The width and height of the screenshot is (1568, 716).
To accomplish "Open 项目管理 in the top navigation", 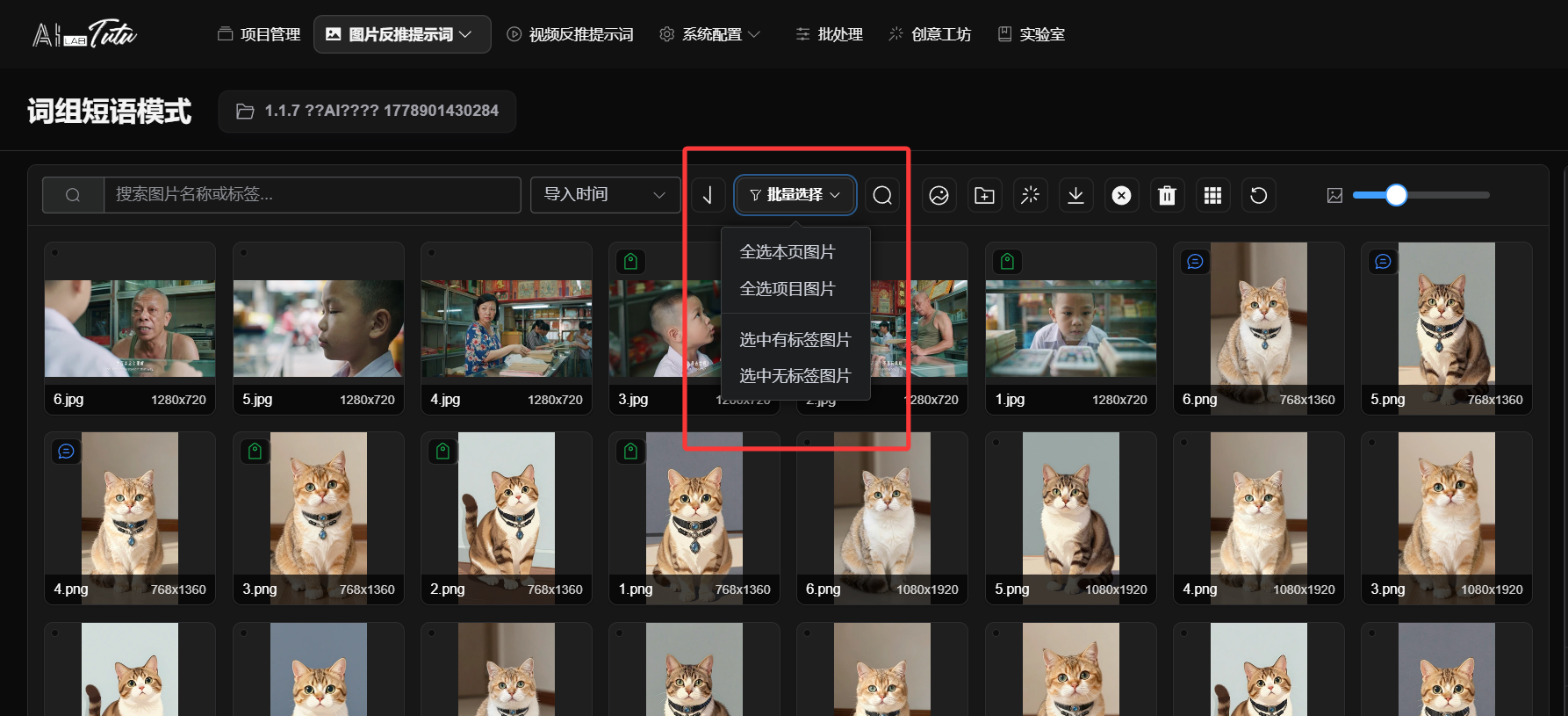I will [x=259, y=34].
